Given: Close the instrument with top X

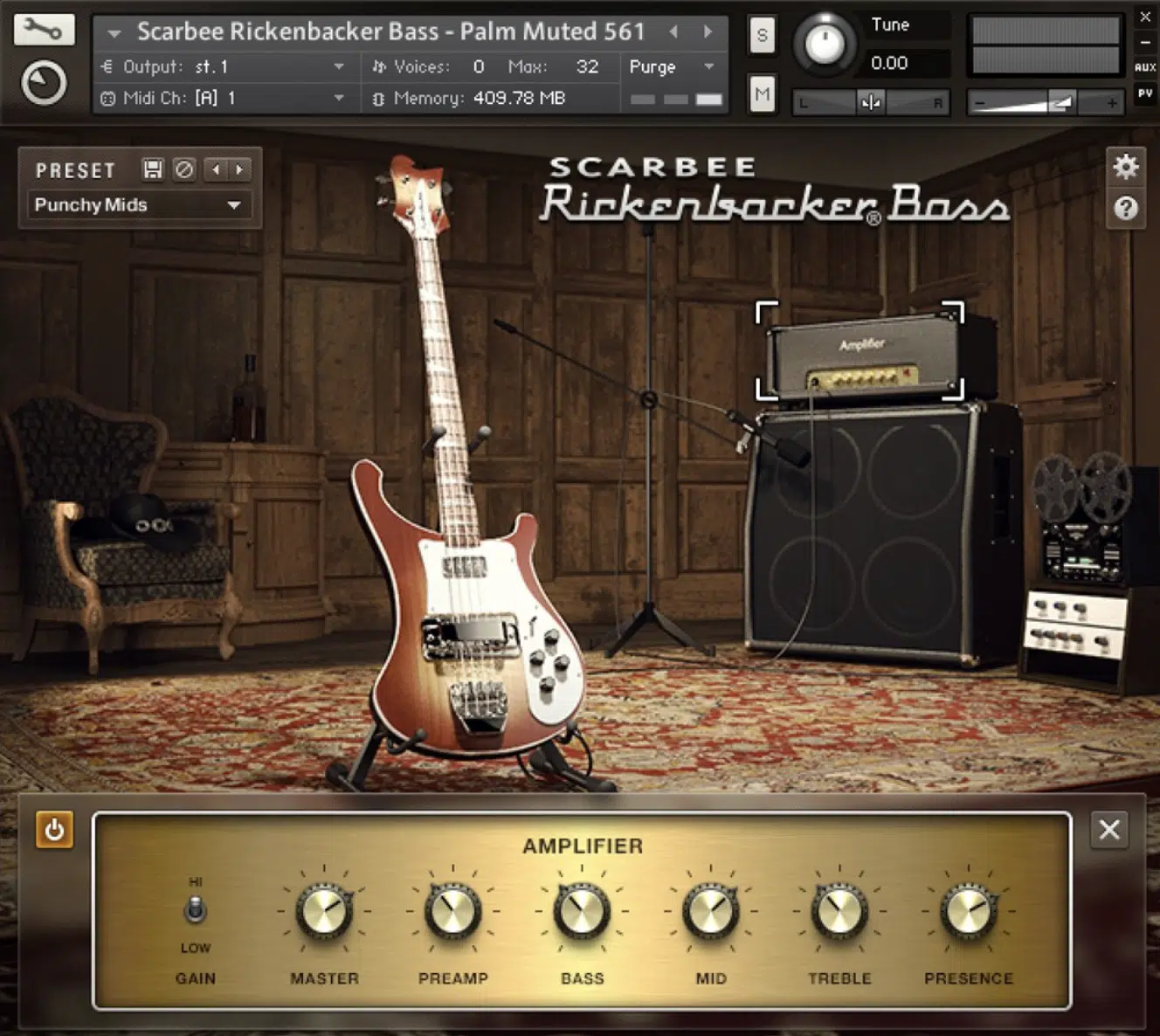Looking at the screenshot, I should tap(1145, 17).
